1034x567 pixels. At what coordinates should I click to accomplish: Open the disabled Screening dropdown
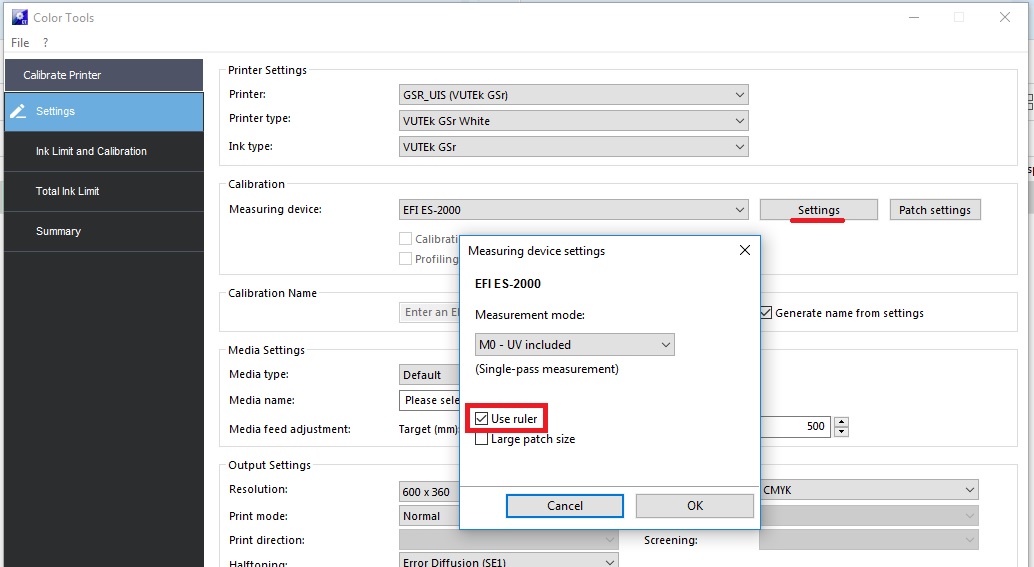click(x=868, y=540)
